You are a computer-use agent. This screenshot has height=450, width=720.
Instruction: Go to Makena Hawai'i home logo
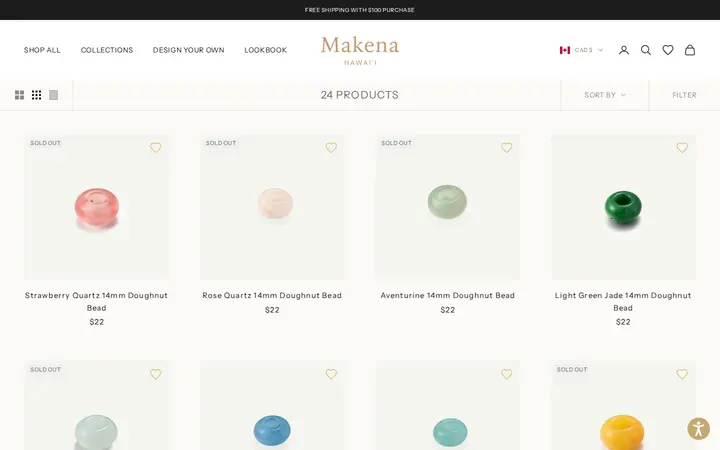360,51
